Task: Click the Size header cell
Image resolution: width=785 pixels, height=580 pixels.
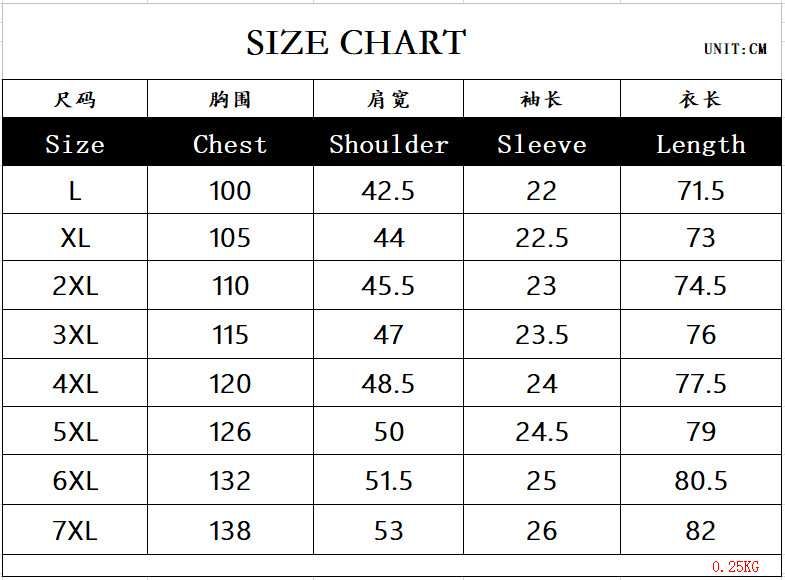Action: [75, 144]
